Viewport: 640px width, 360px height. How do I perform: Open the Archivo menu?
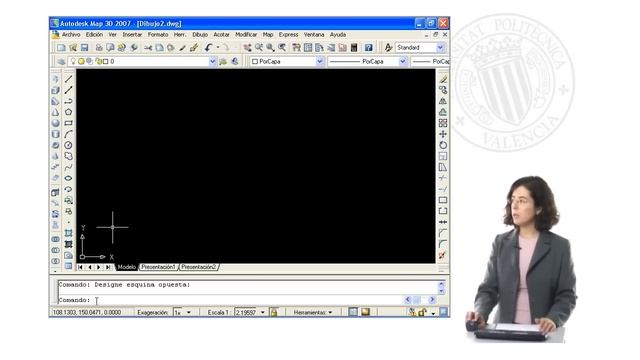[71, 35]
